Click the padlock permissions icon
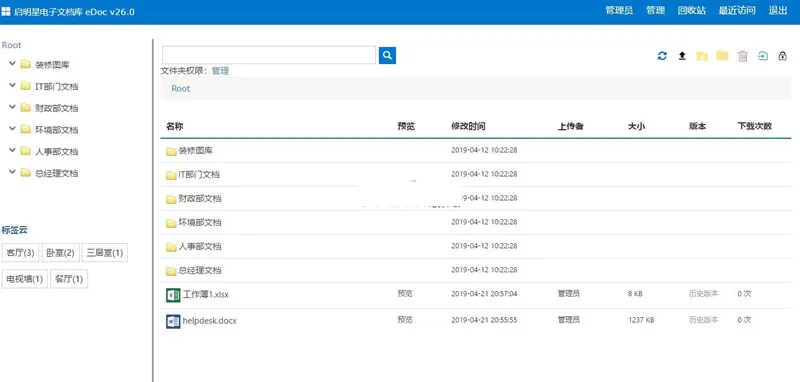Screen dimensions: 800x382 pyautogui.click(x=783, y=56)
